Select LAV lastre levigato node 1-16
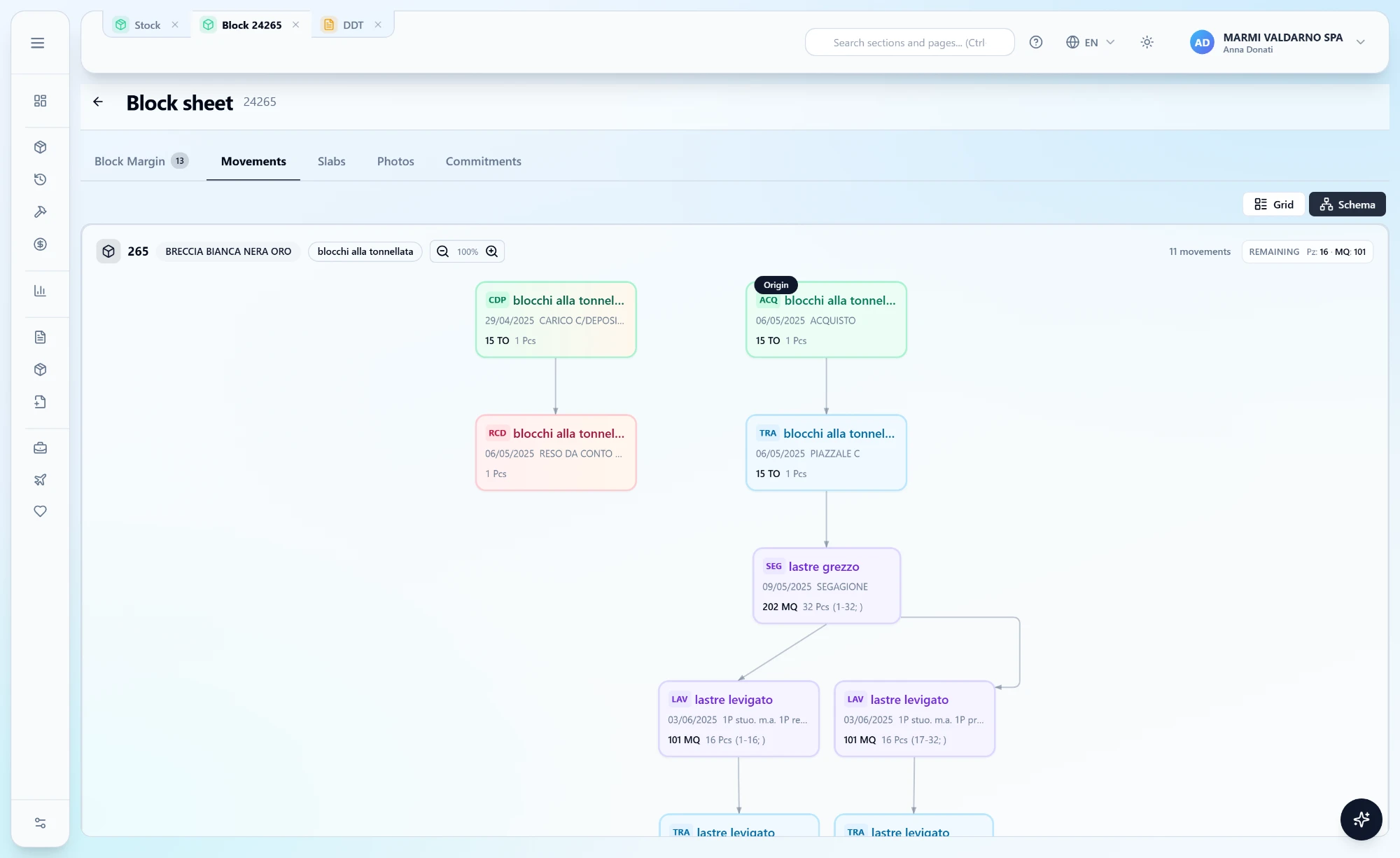Viewport: 1400px width, 858px height. tap(738, 719)
